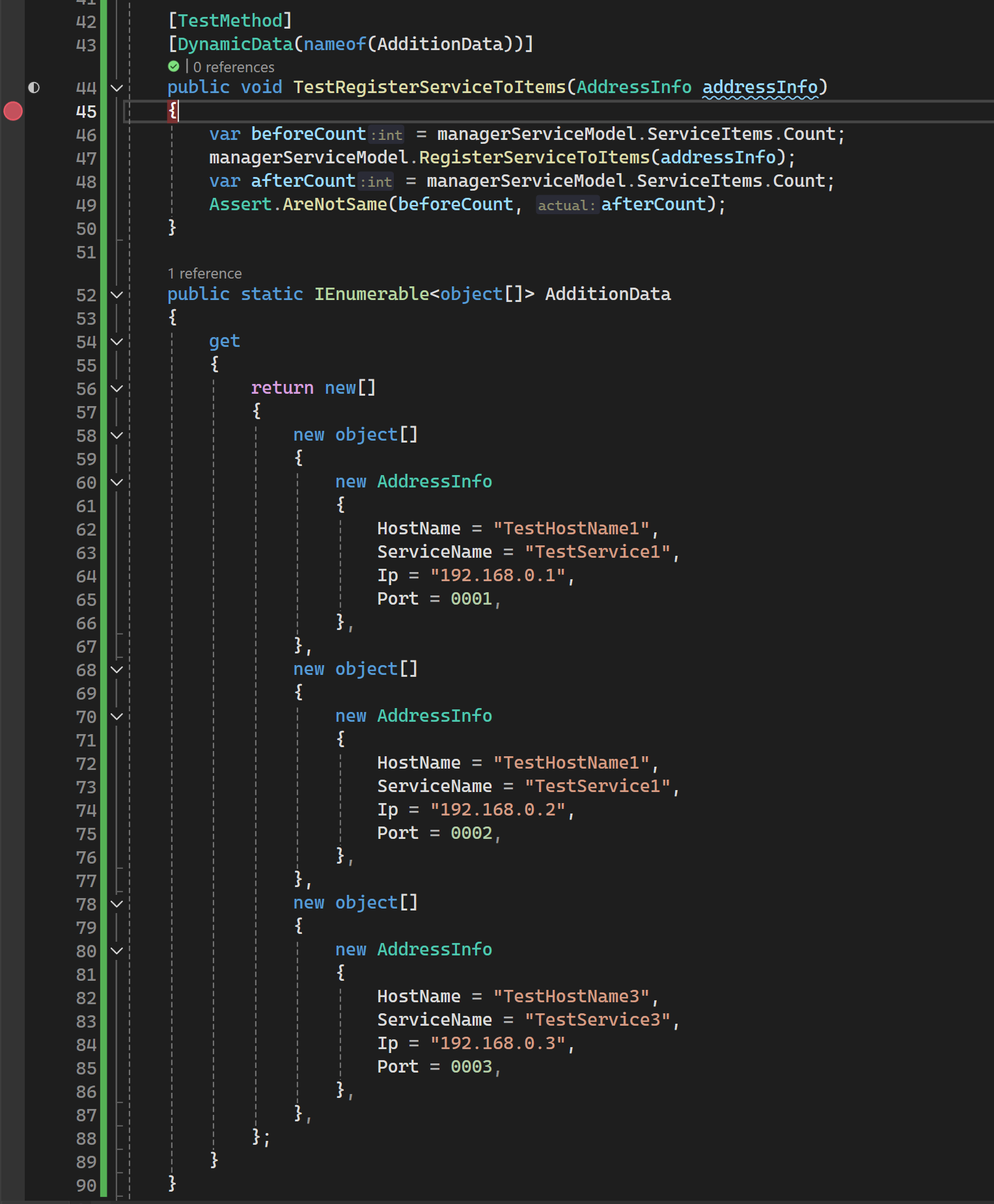This screenshot has width=994, height=1204.
Task: Click the beforeCount variable declaration on line 46
Action: pos(309,134)
